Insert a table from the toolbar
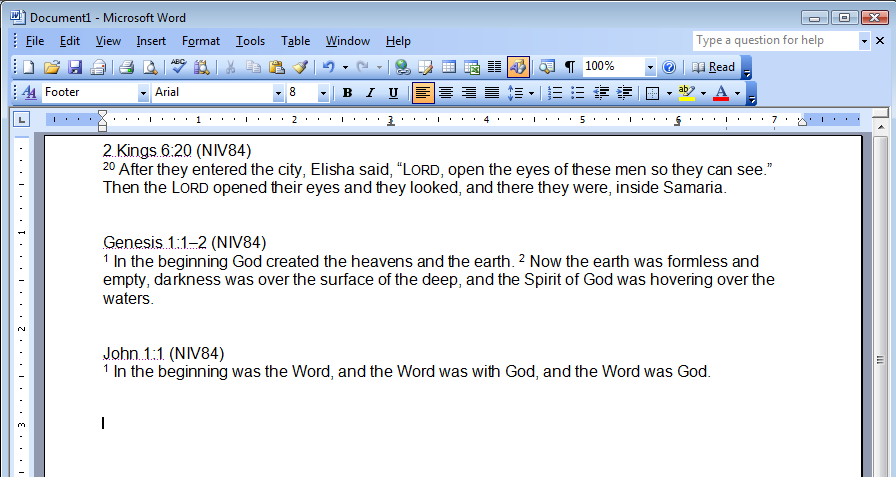This screenshot has width=896, height=477. click(x=449, y=67)
